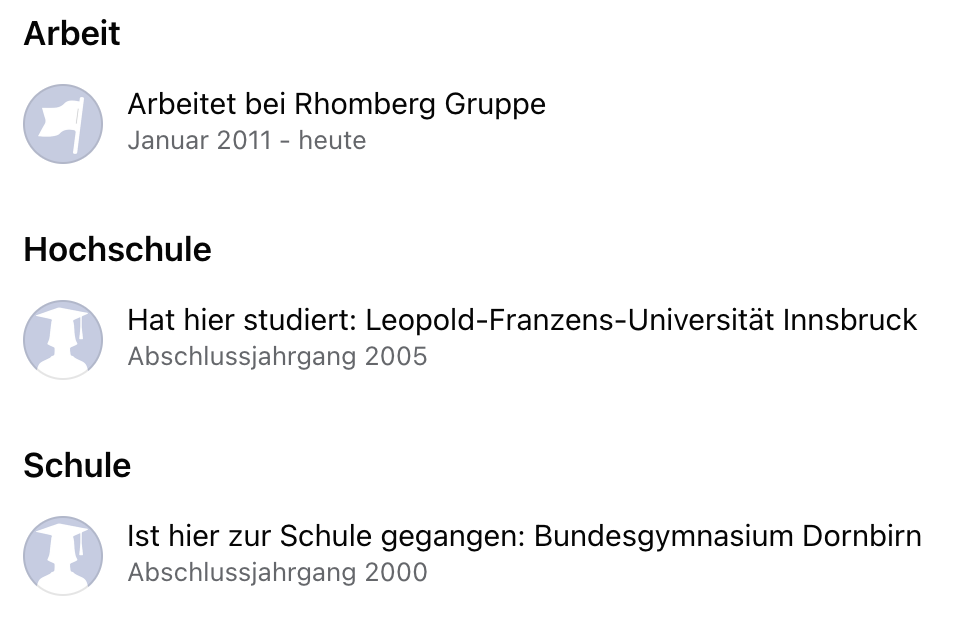Open the Bundesgymnasium Dornbirn school link
This screenshot has width=978, height=638.
point(727,536)
